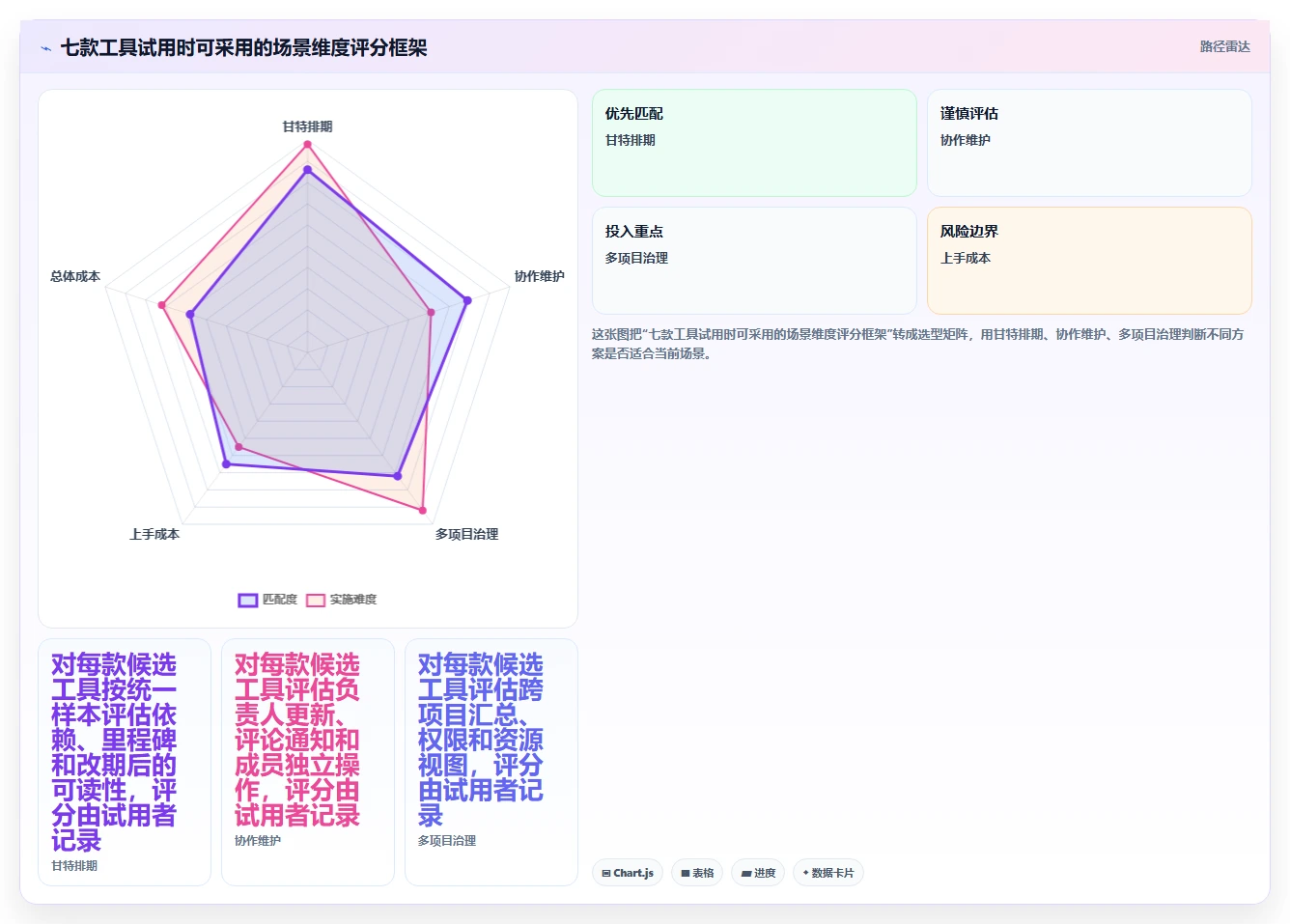Image resolution: width=1290 pixels, height=924 pixels.
Task: Click 上手成本 inside the 风险边界 card
Action: point(966,258)
